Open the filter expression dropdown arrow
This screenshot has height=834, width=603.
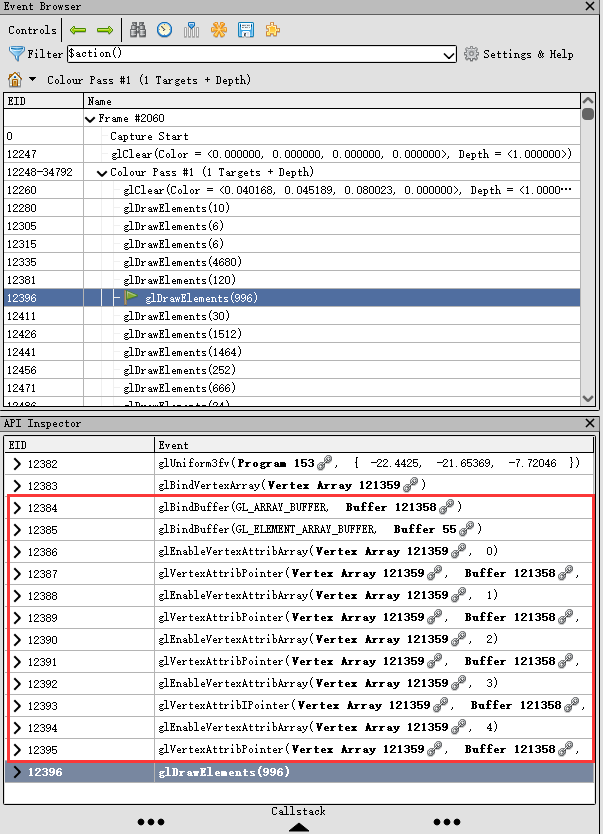[449, 54]
